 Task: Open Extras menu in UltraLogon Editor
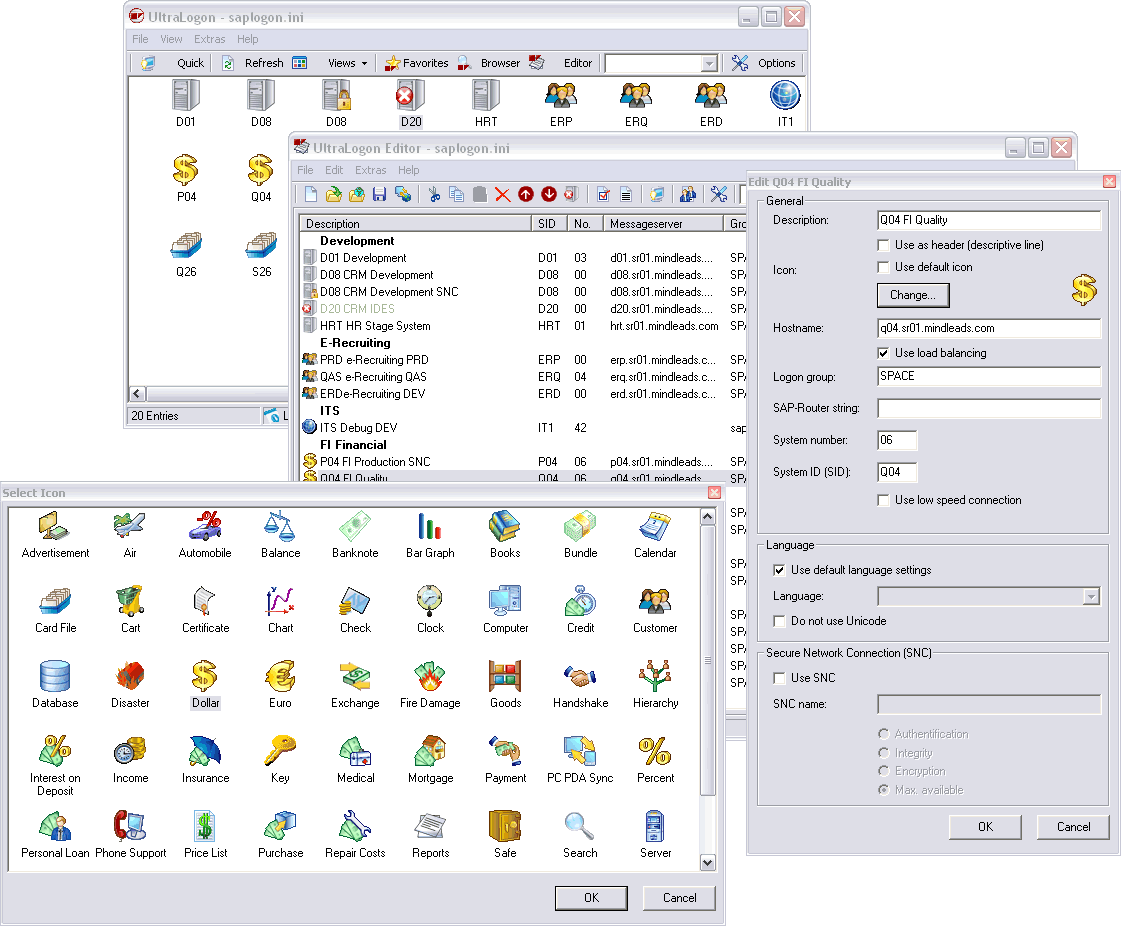(370, 170)
